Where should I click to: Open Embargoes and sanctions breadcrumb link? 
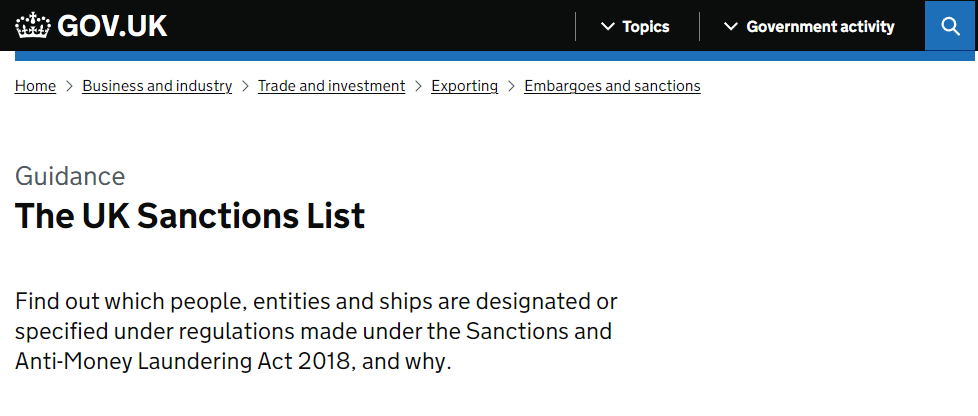tap(612, 86)
